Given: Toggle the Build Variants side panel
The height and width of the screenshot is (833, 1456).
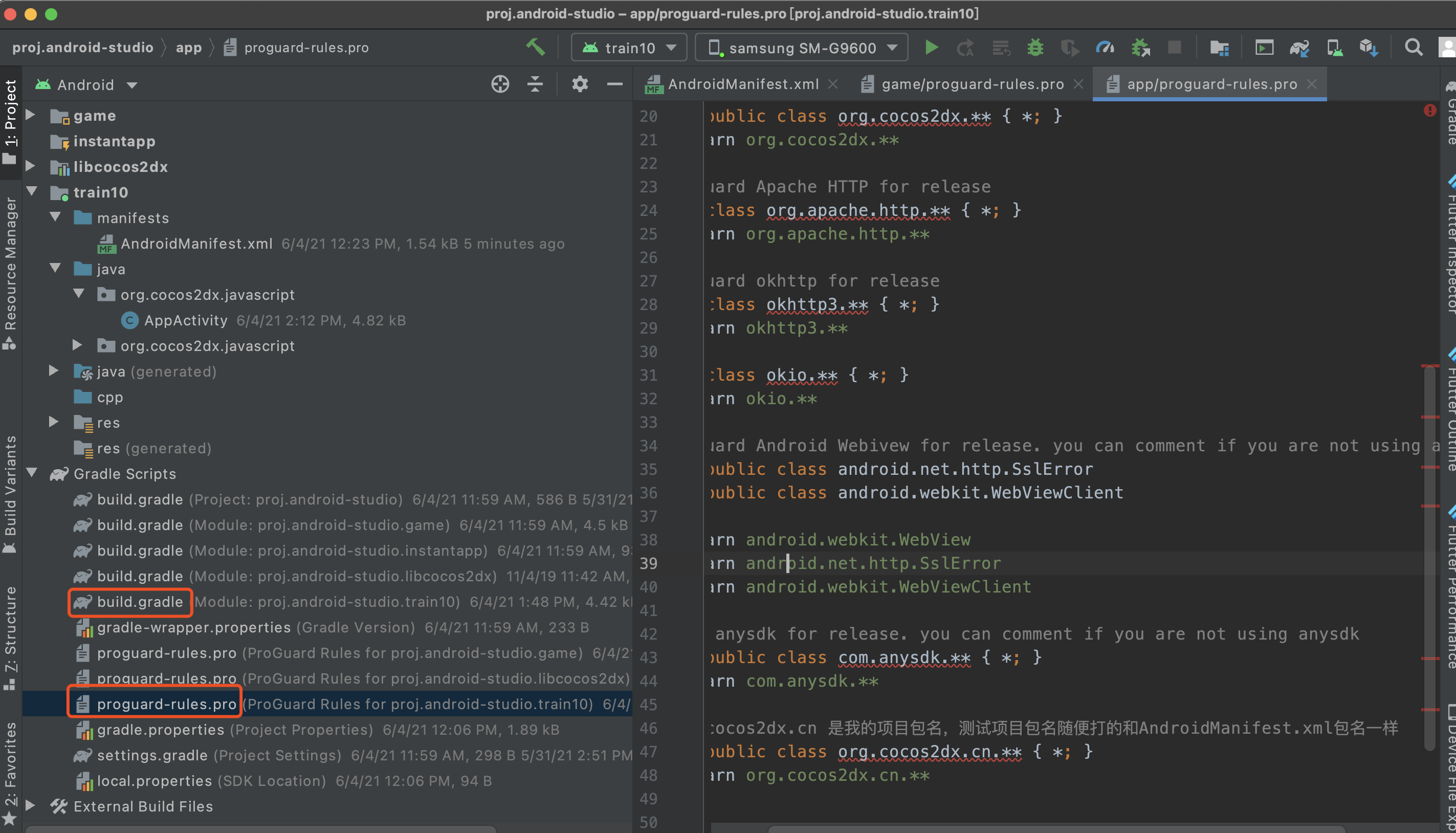Looking at the screenshot, I should [x=10, y=492].
